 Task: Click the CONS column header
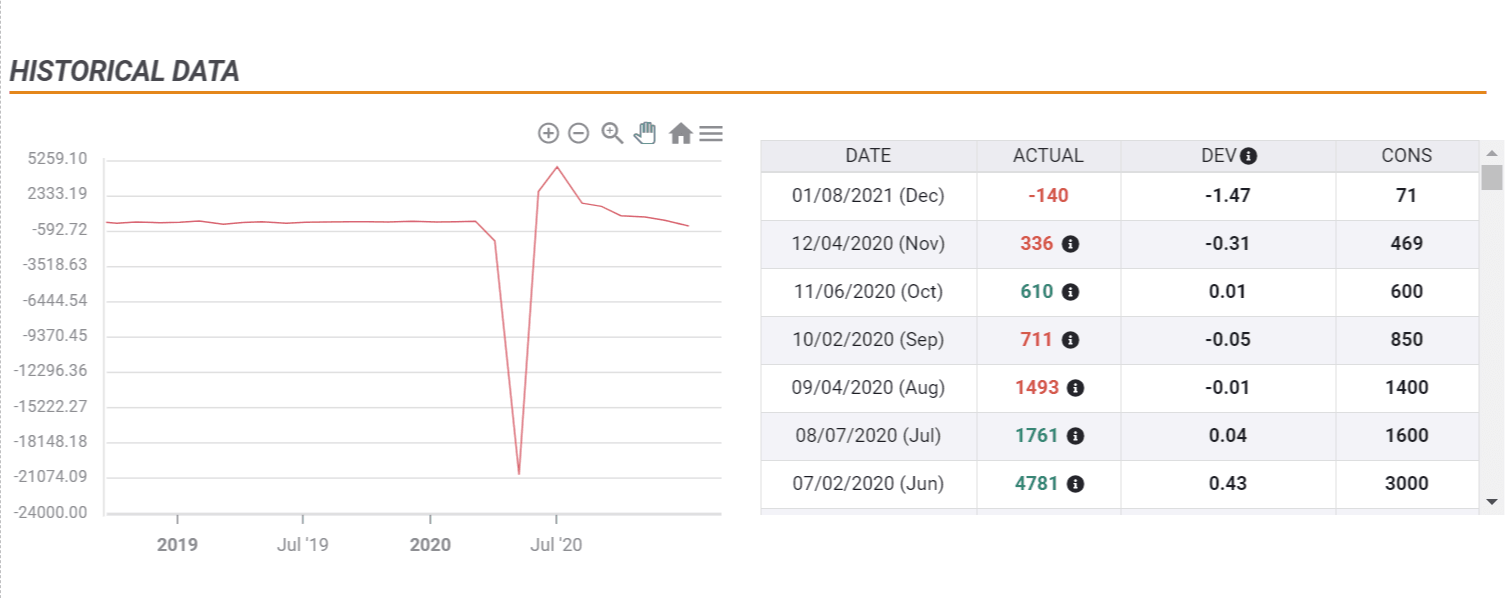tap(1406, 156)
